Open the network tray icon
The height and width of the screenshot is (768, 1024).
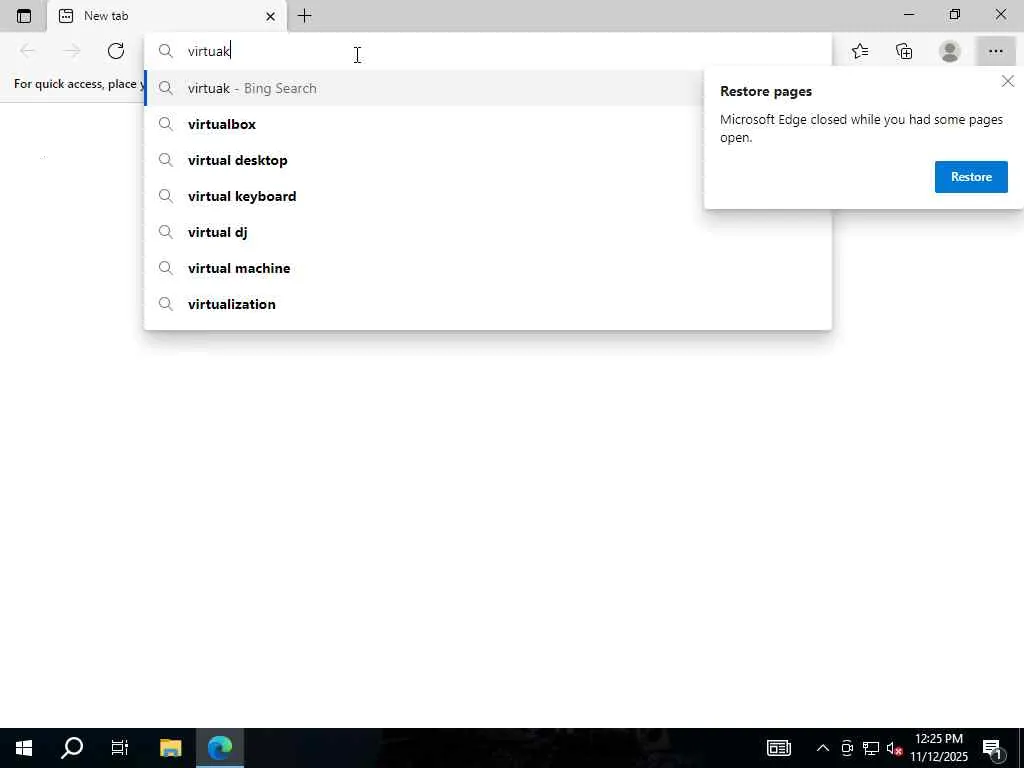click(x=871, y=748)
